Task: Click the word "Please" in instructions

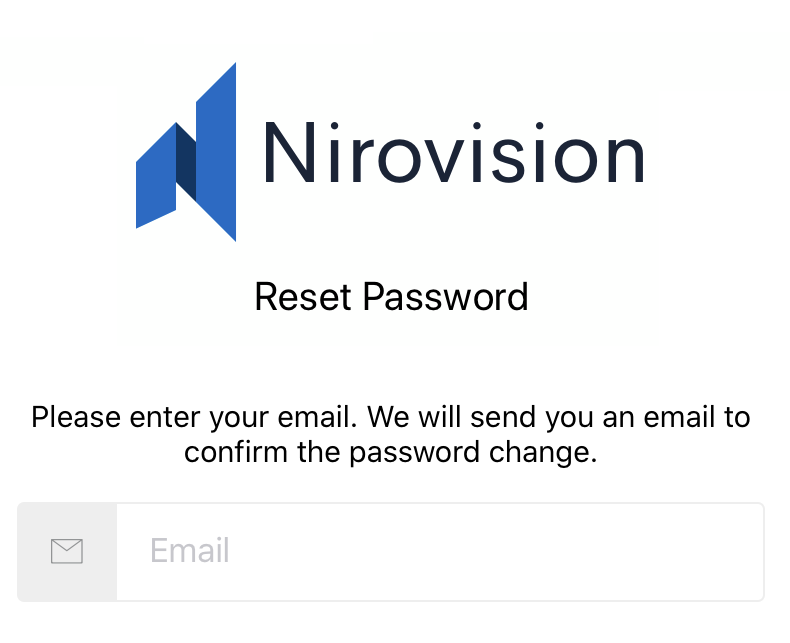Action: coord(76,416)
